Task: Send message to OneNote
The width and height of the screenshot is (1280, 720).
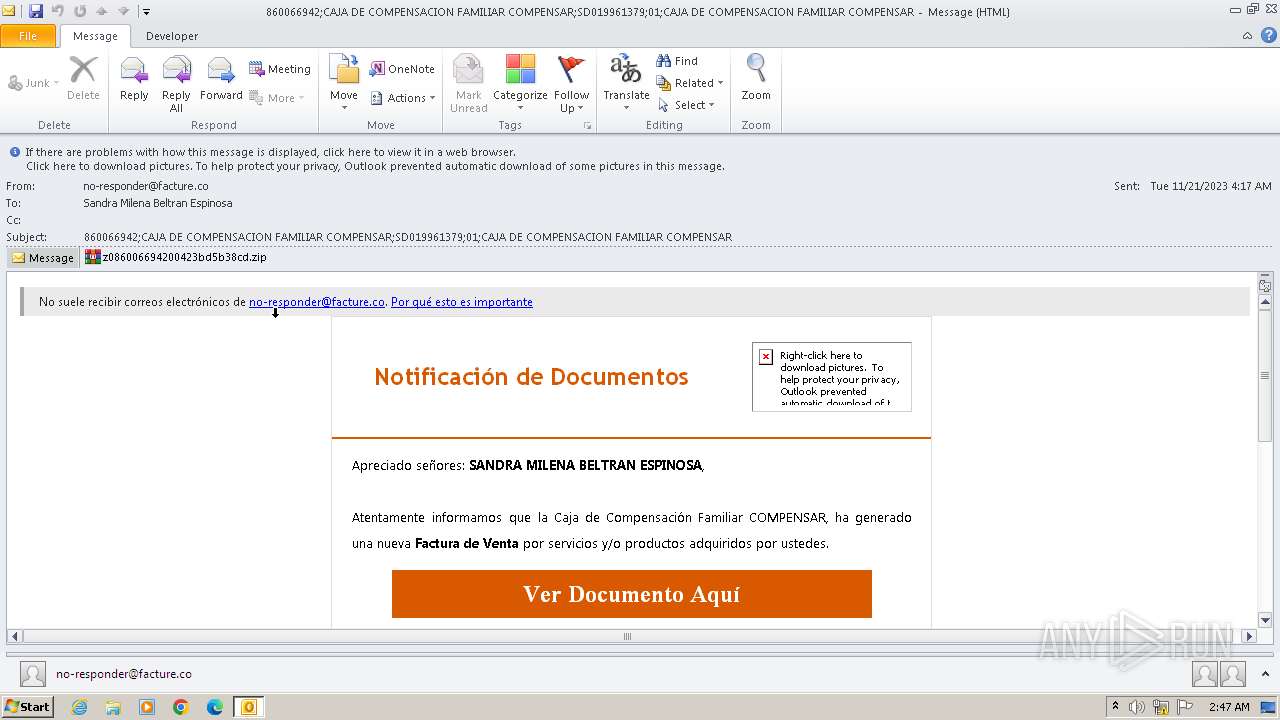Action: pos(402,69)
